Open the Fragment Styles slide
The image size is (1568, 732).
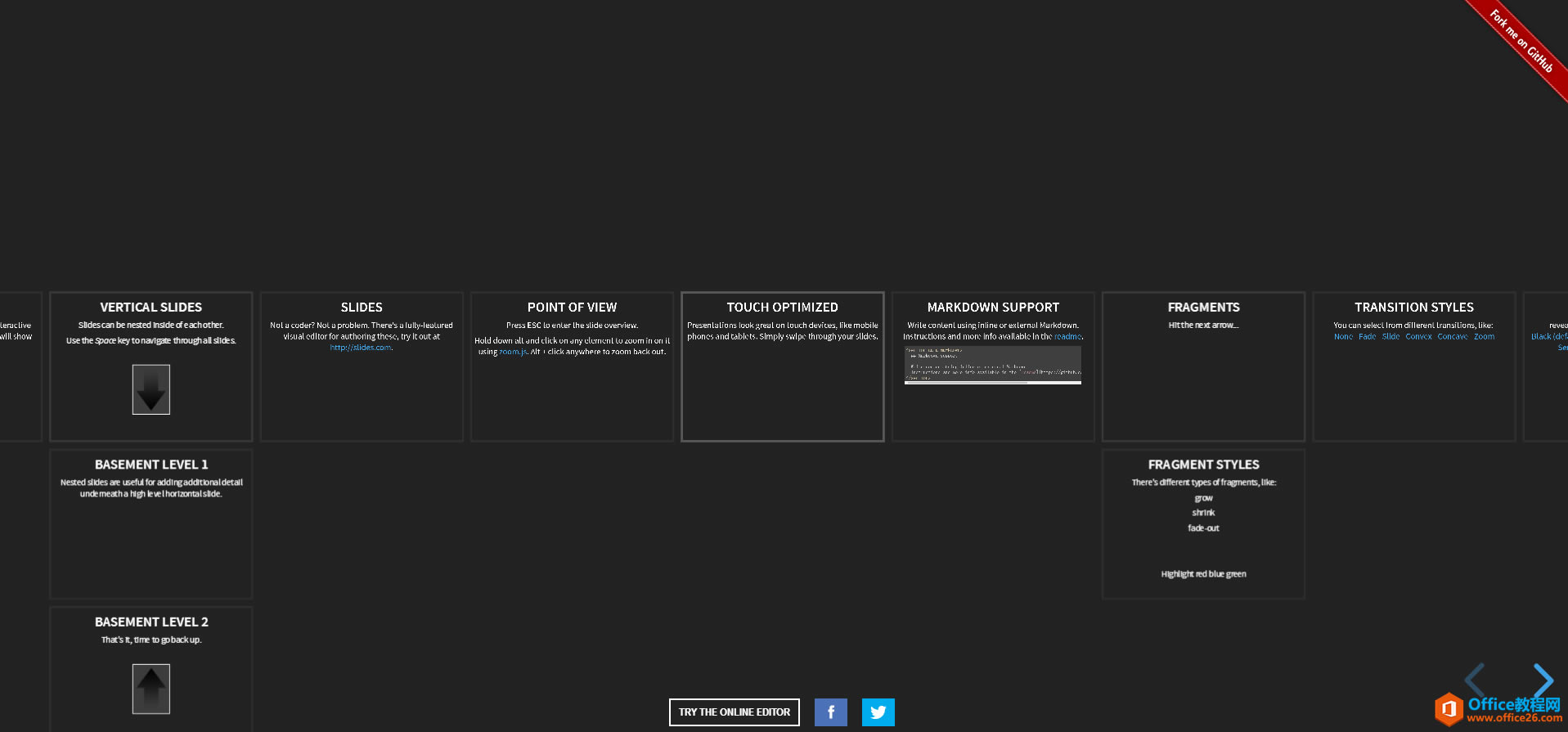[1203, 523]
